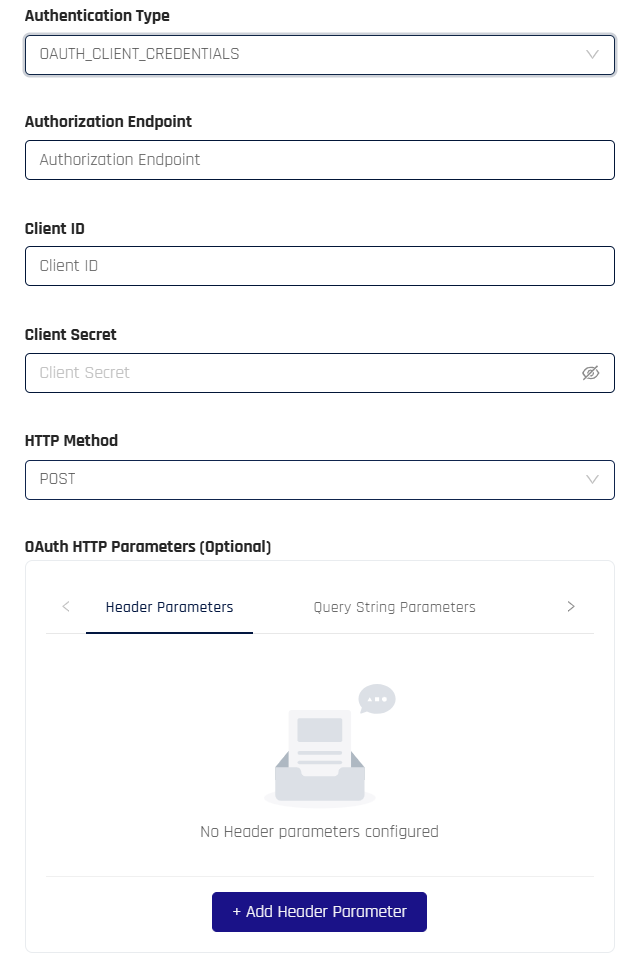633x968 pixels.
Task: Switch to Header Parameters tab
Action: coord(169,607)
